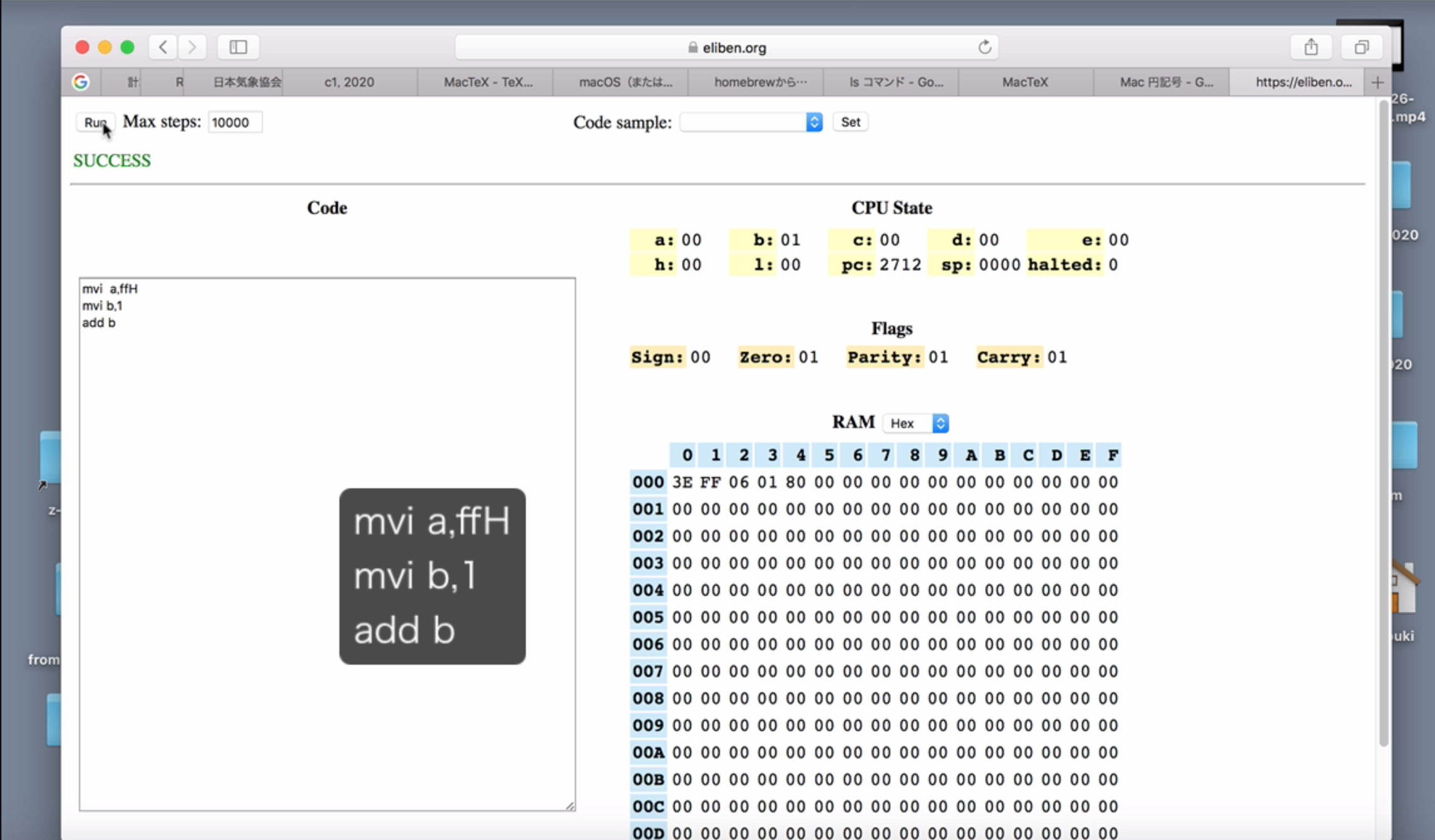Click the Sign flag value 00
The height and width of the screenshot is (840, 1435).
pos(701,357)
